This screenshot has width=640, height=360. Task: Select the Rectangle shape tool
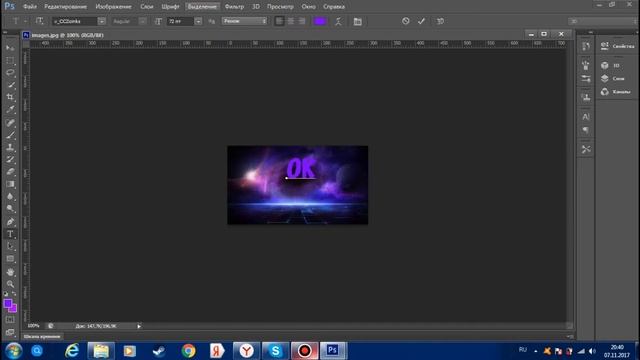point(10,259)
